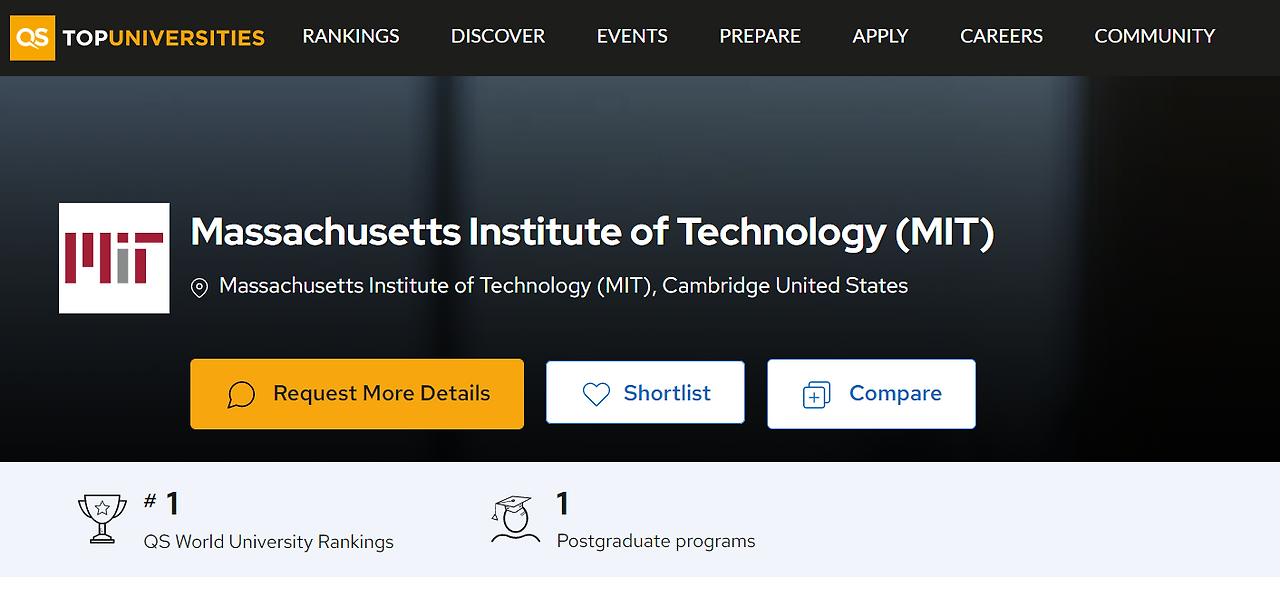Click the location pin icon
The height and width of the screenshot is (606, 1280).
(199, 288)
